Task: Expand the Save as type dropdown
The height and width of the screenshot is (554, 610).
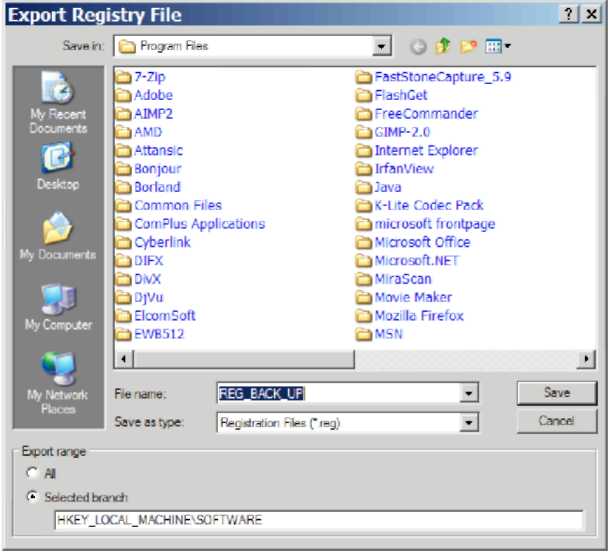Action: click(469, 423)
